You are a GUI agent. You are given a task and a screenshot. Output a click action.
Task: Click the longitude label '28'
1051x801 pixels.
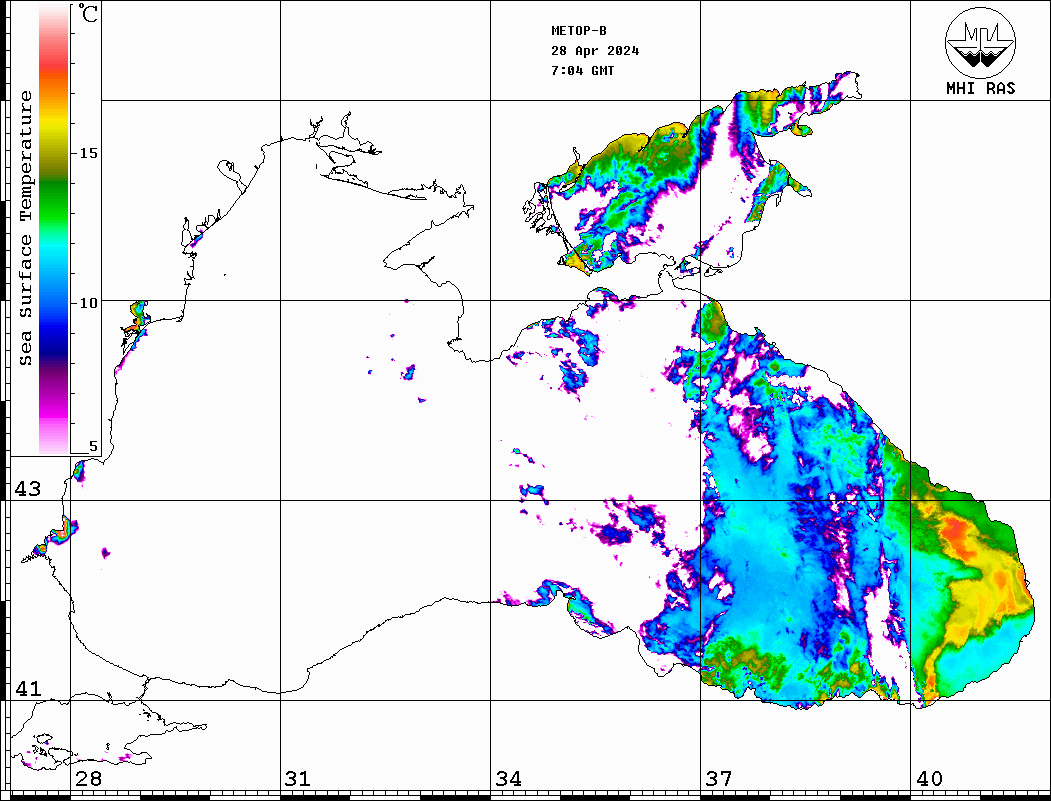[x=88, y=779]
